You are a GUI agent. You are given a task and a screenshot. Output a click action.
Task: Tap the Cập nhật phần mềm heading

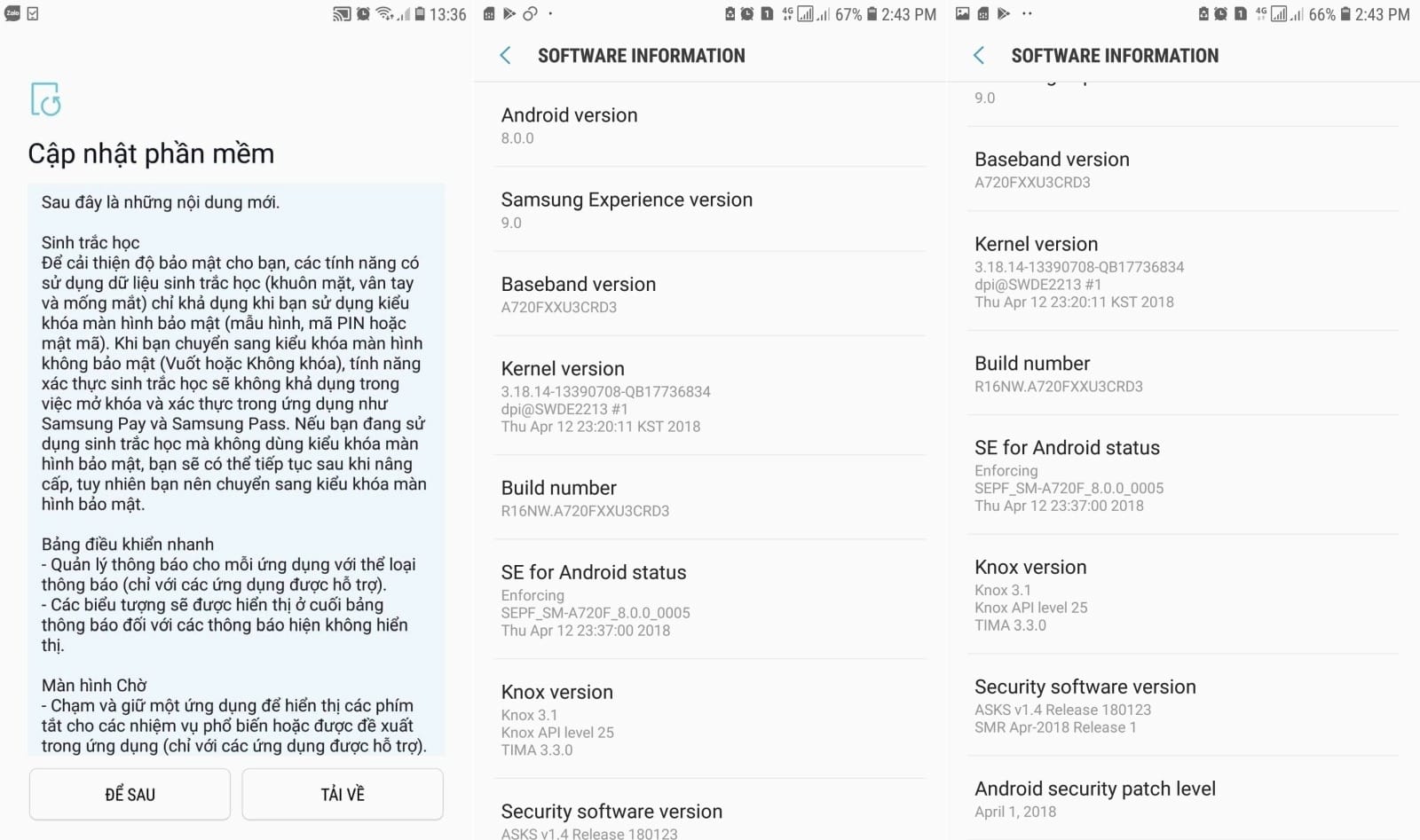click(151, 153)
